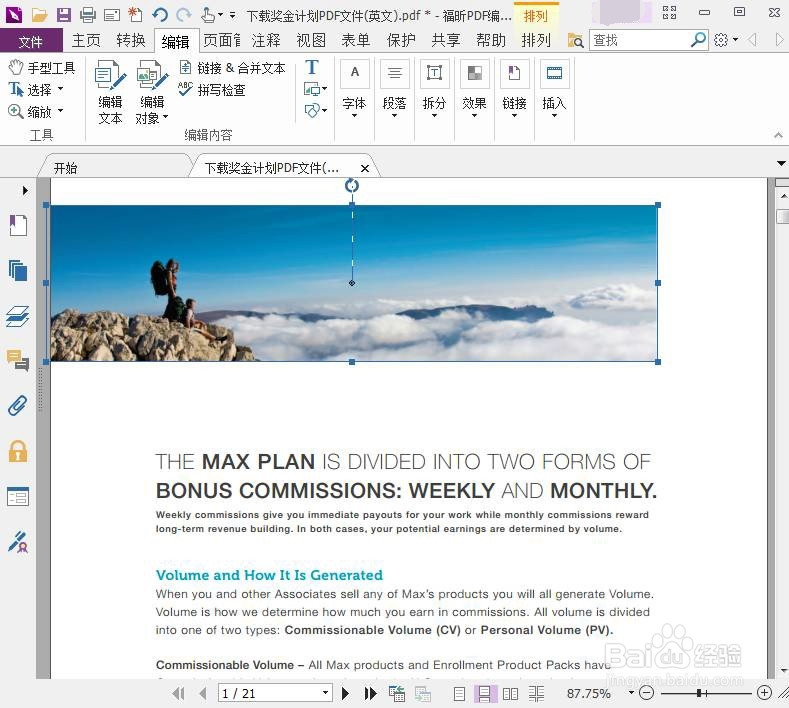Click the Edit Object (编辑对象) tool
The height and width of the screenshot is (708, 789).
pos(152,92)
